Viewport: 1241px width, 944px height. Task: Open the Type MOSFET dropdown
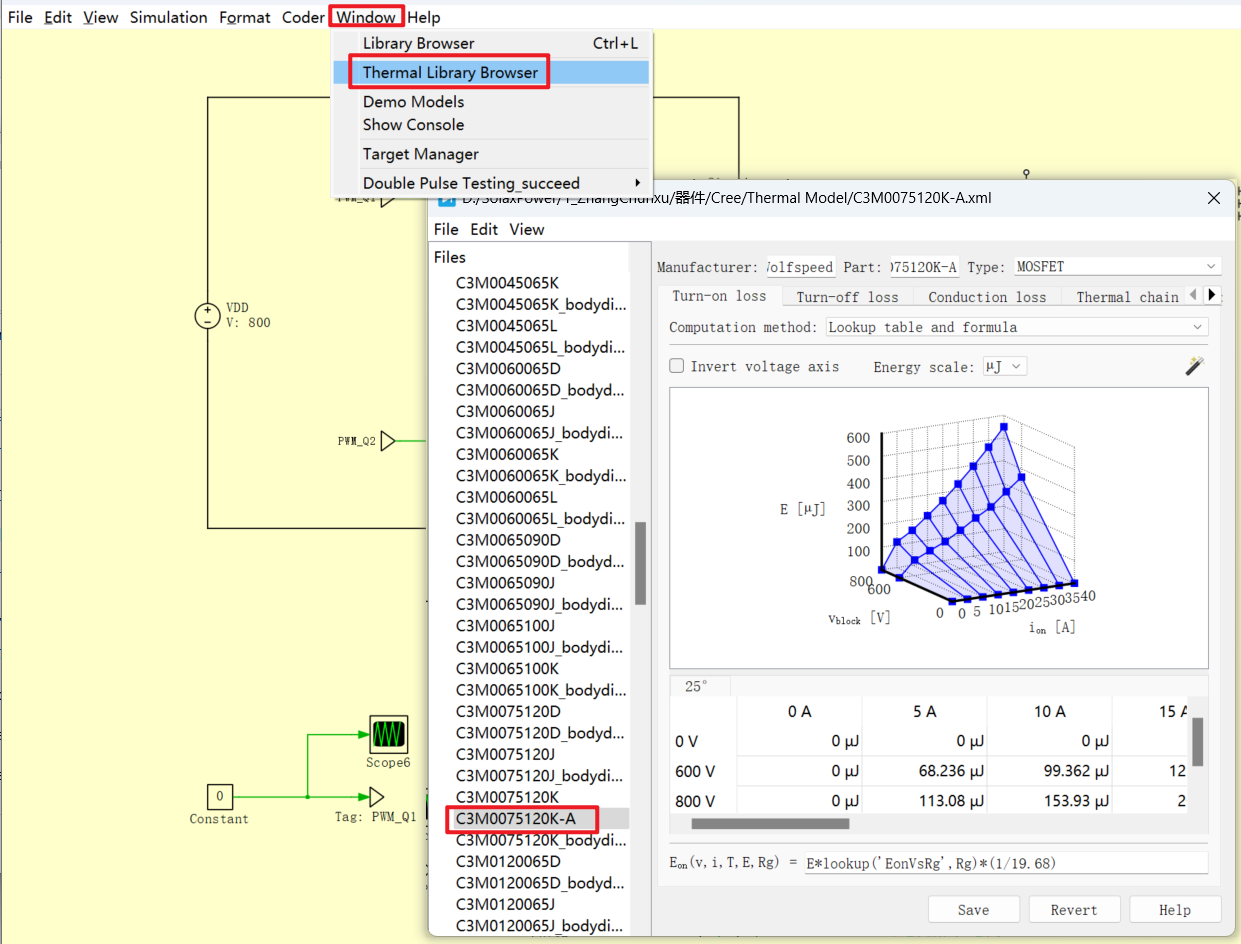1116,267
